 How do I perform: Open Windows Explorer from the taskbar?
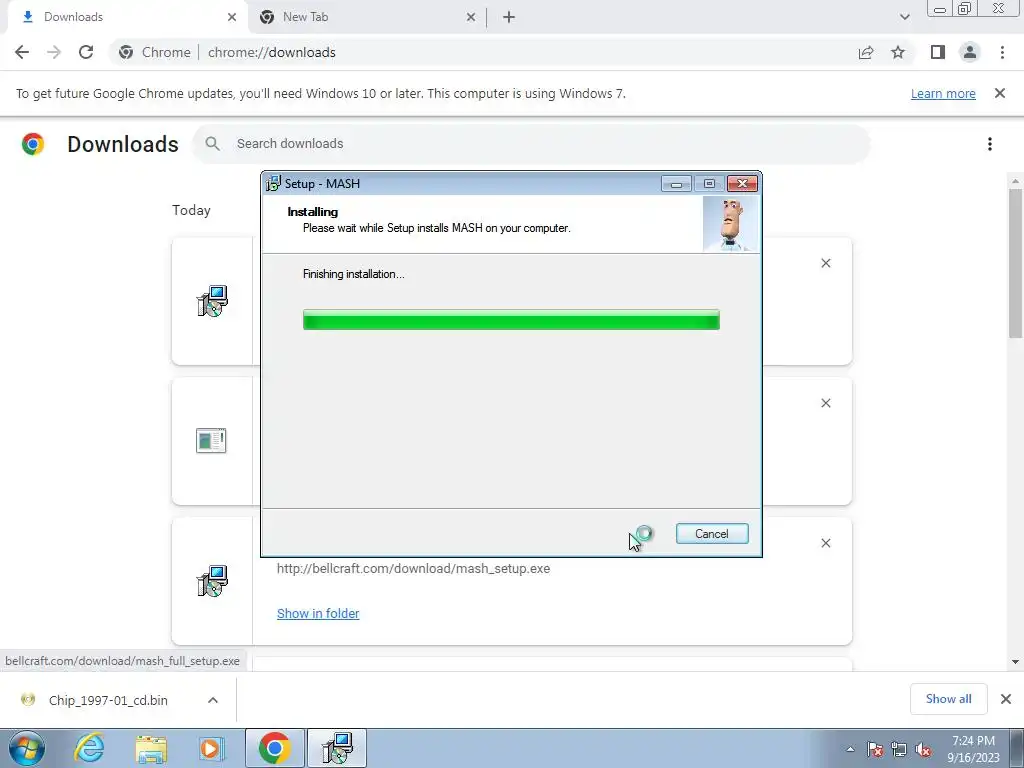click(151, 748)
